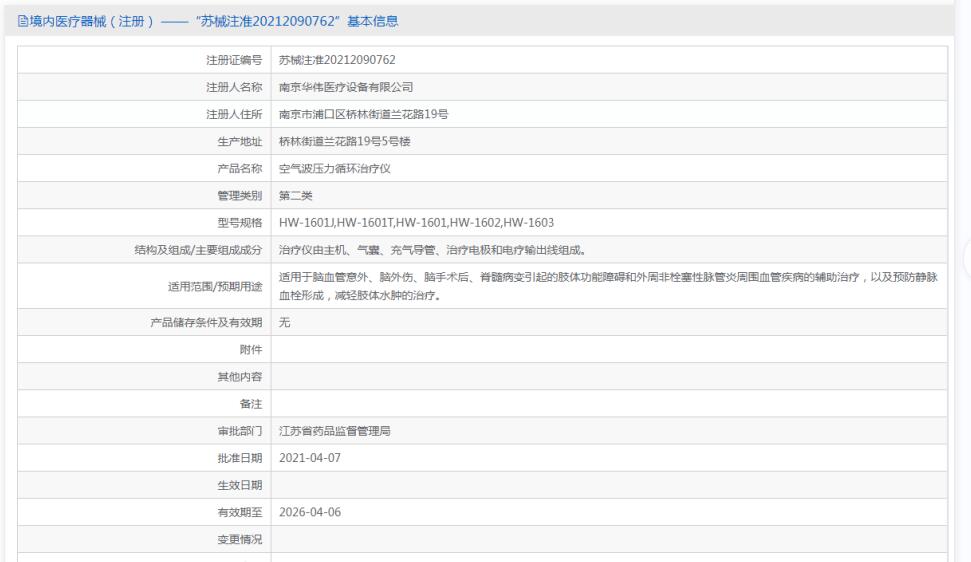
Task: Click the document icon in the header
Action: pos(22,22)
